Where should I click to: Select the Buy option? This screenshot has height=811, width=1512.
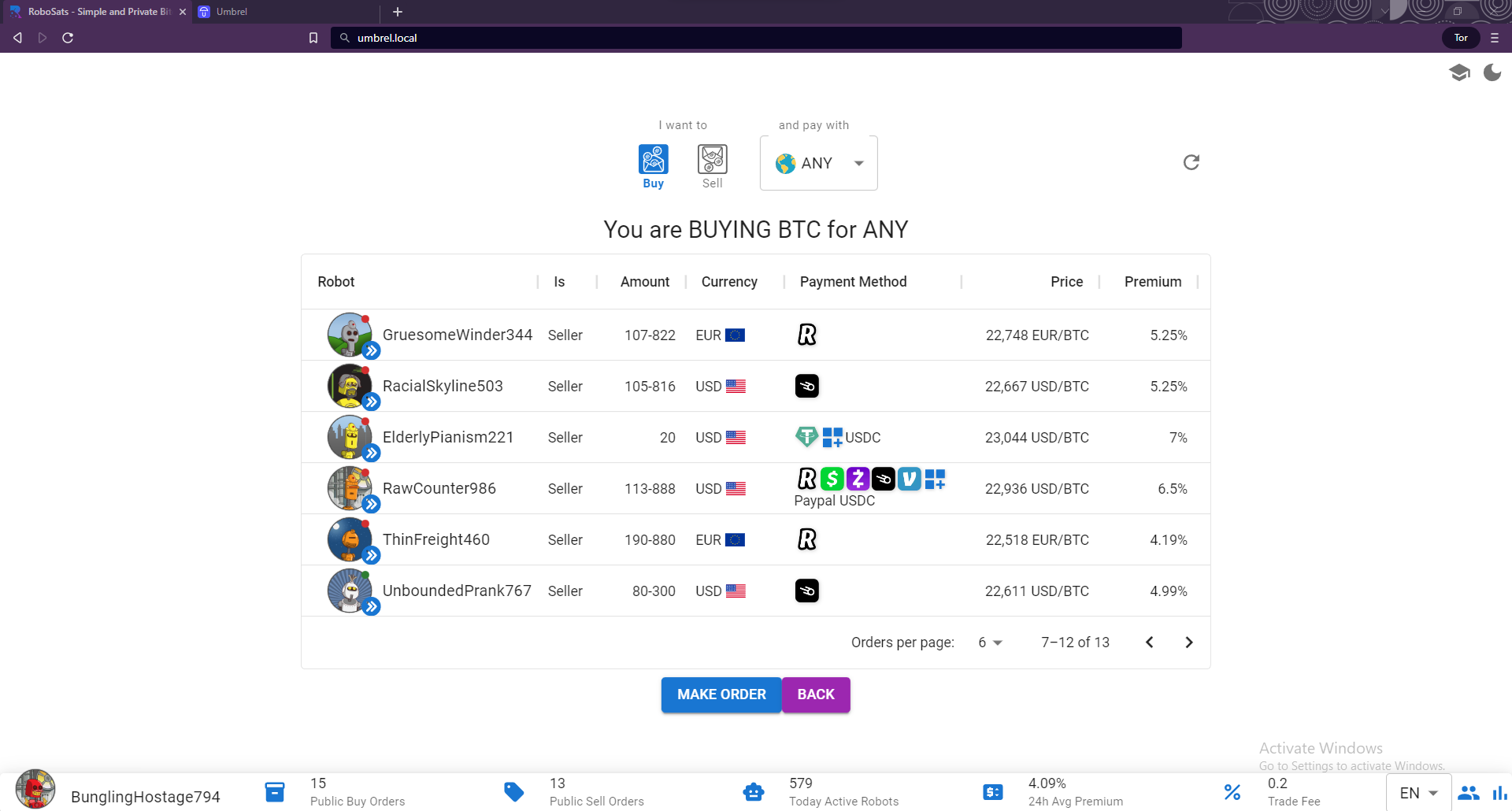(653, 165)
